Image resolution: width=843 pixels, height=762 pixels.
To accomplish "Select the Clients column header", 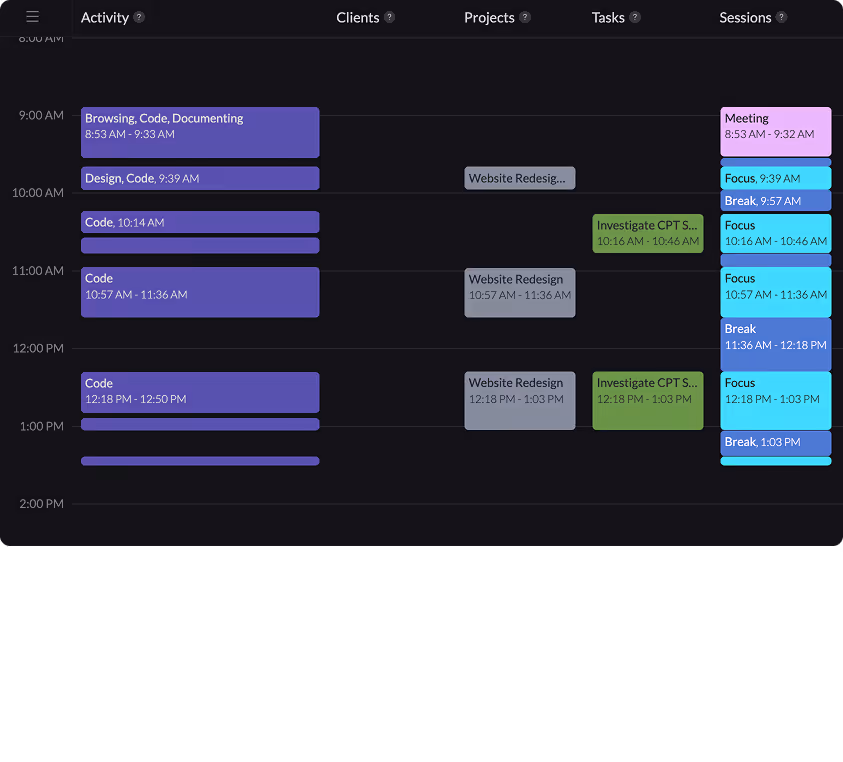I will pos(358,18).
